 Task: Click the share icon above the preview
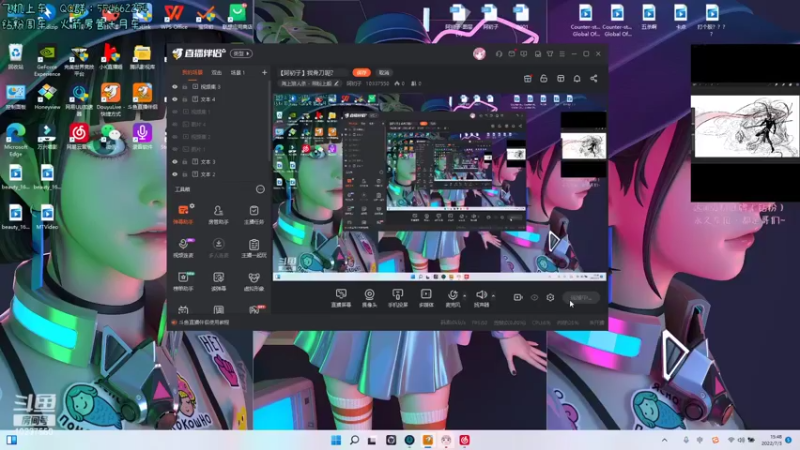pos(593,79)
